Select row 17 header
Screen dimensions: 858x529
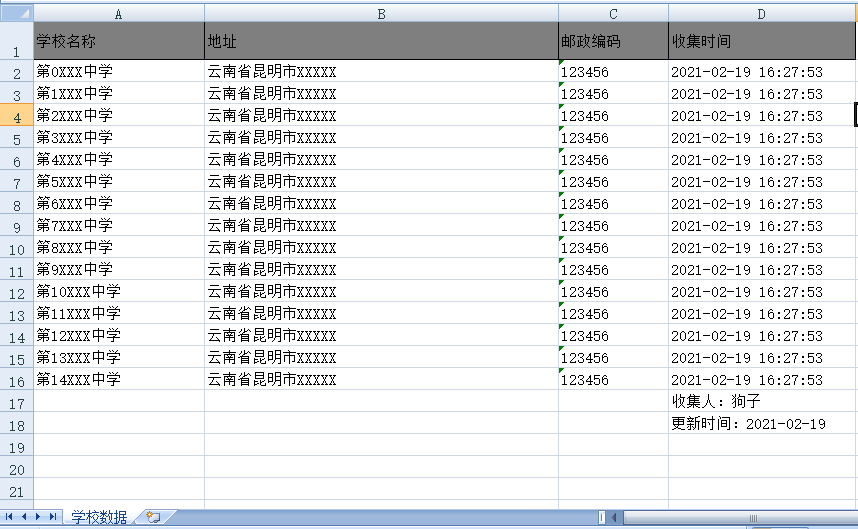(x=17, y=401)
